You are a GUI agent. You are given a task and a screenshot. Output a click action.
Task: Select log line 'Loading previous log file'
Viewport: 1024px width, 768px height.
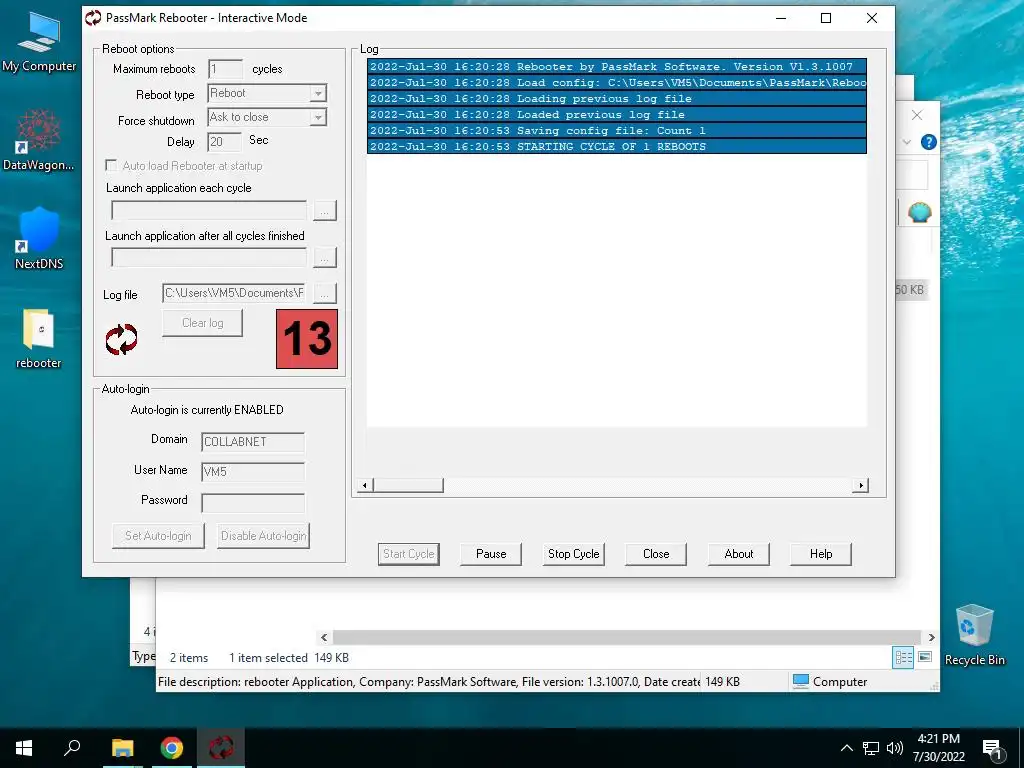(x=616, y=99)
